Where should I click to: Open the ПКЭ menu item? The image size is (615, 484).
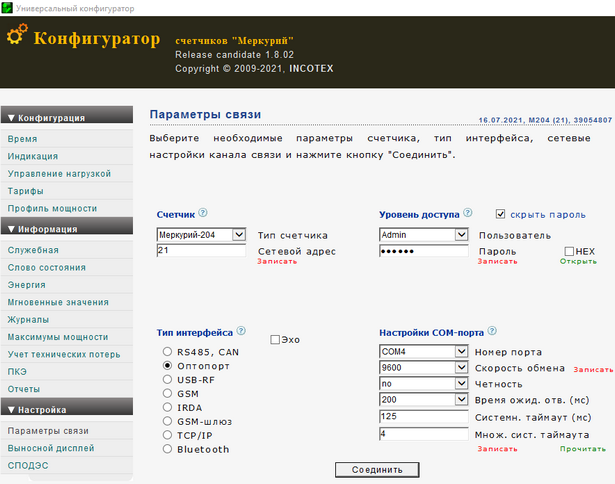67,371
